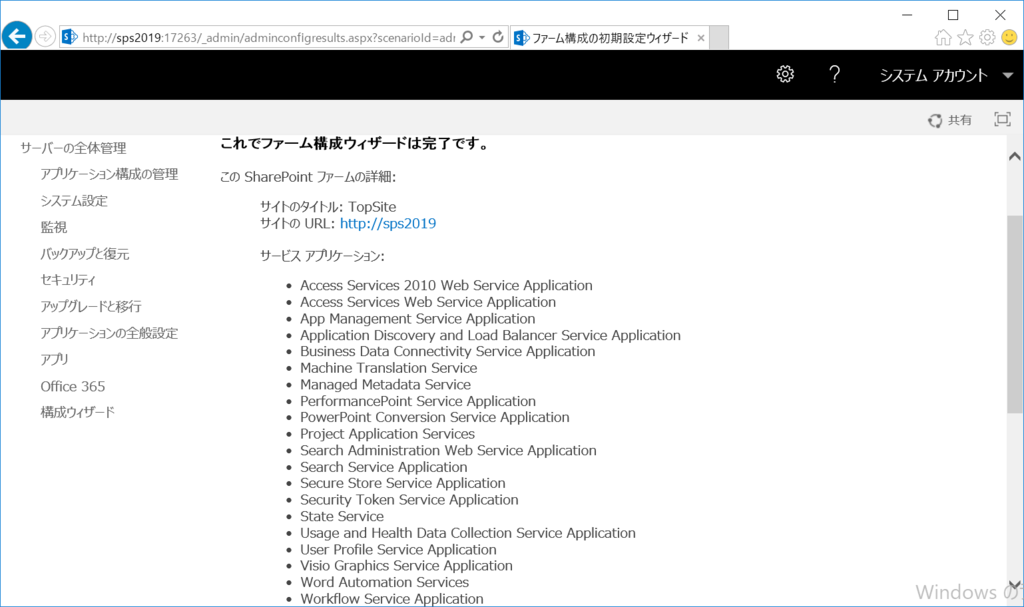
Task: Click Managed Metadata Service entry
Action: [x=385, y=385]
